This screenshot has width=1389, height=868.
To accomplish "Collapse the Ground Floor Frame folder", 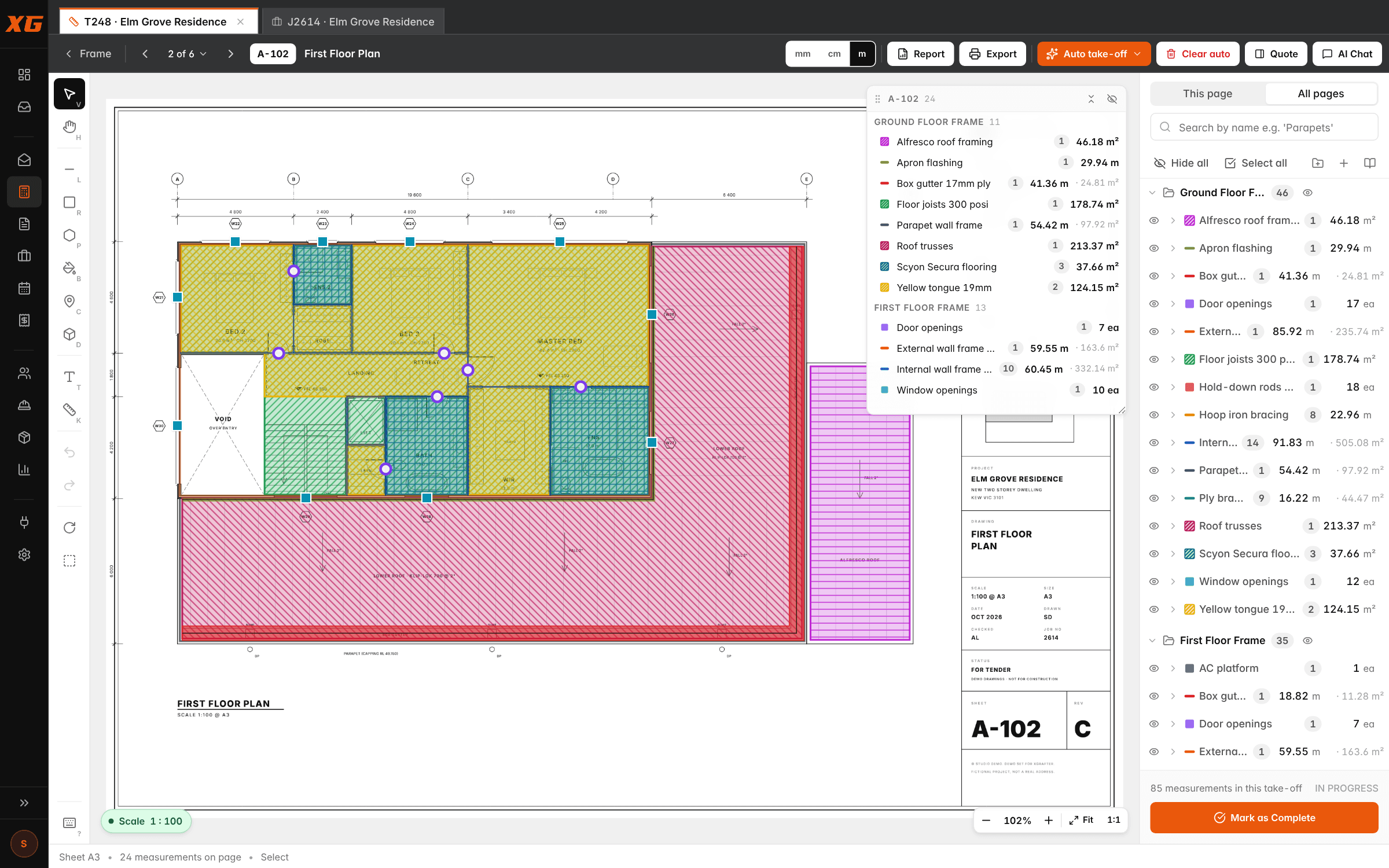I will click(x=1152, y=193).
